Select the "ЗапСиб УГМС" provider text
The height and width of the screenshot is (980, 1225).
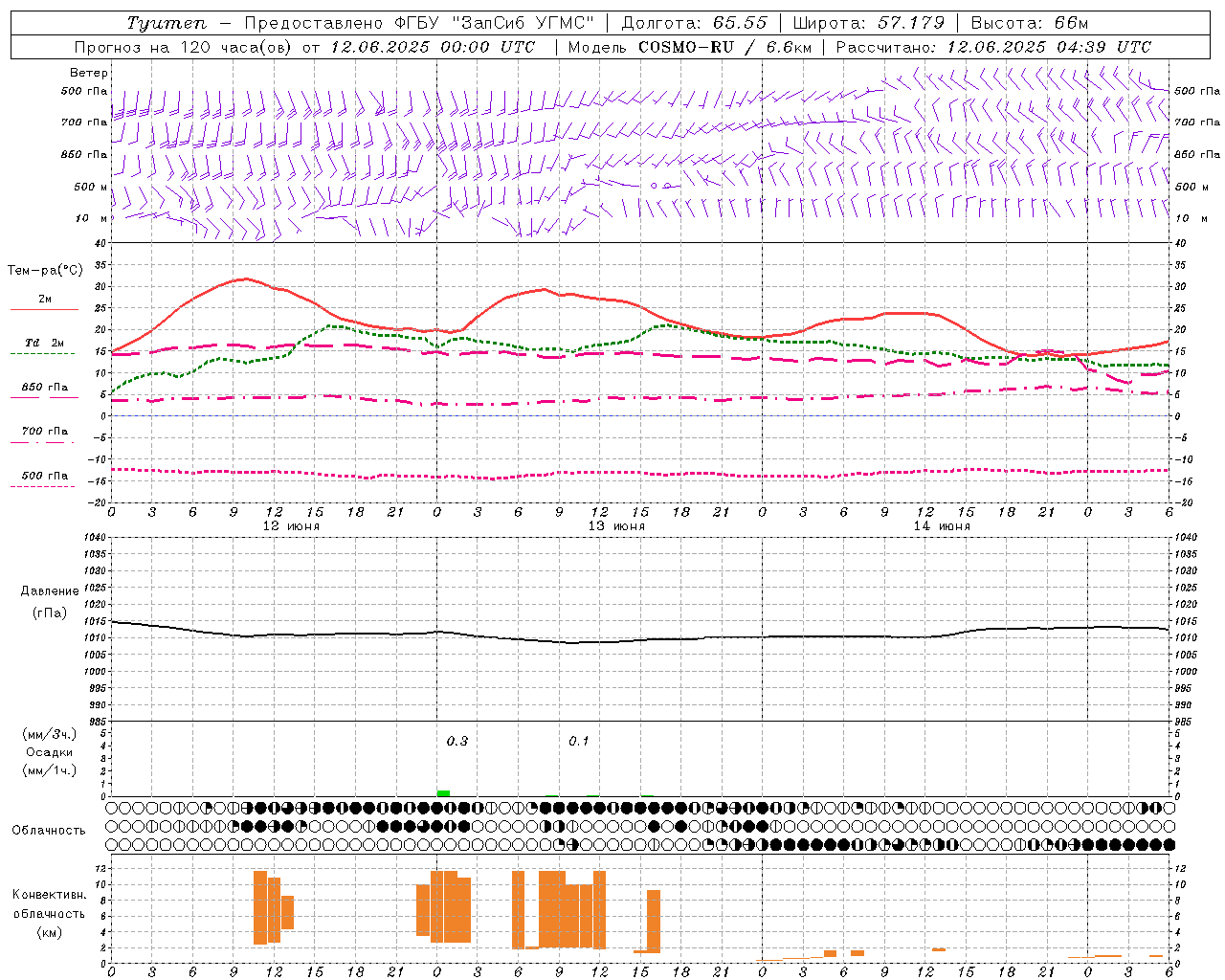click(x=522, y=23)
